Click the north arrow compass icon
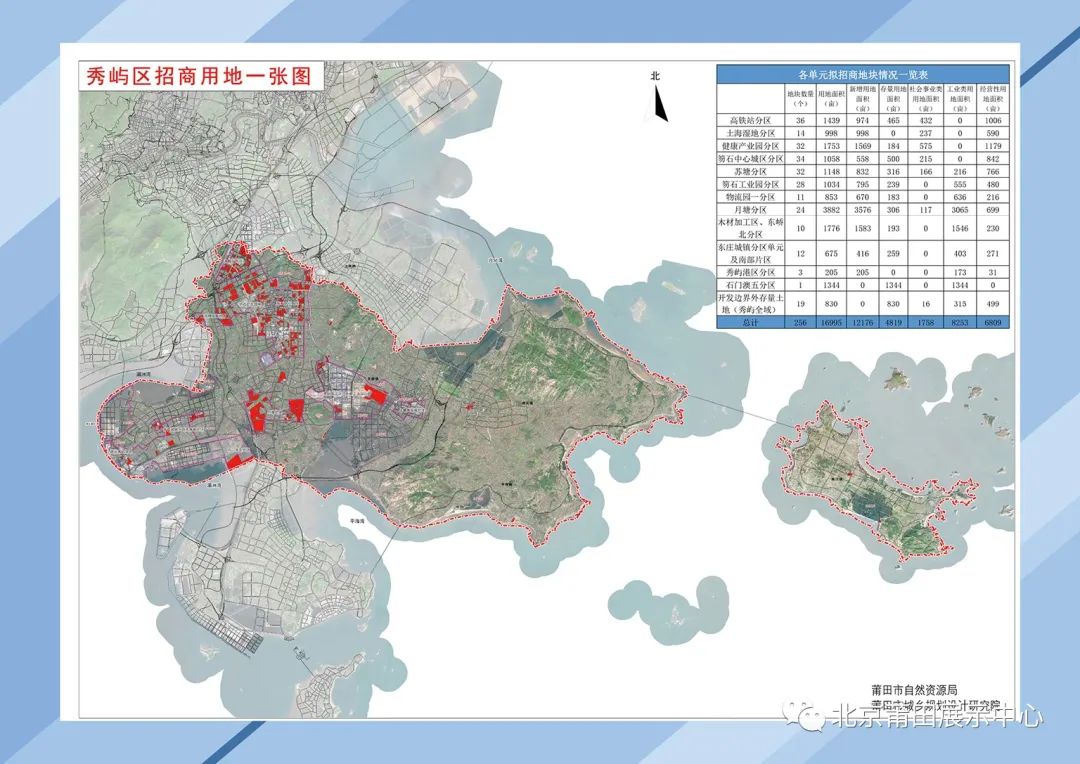 (659, 101)
